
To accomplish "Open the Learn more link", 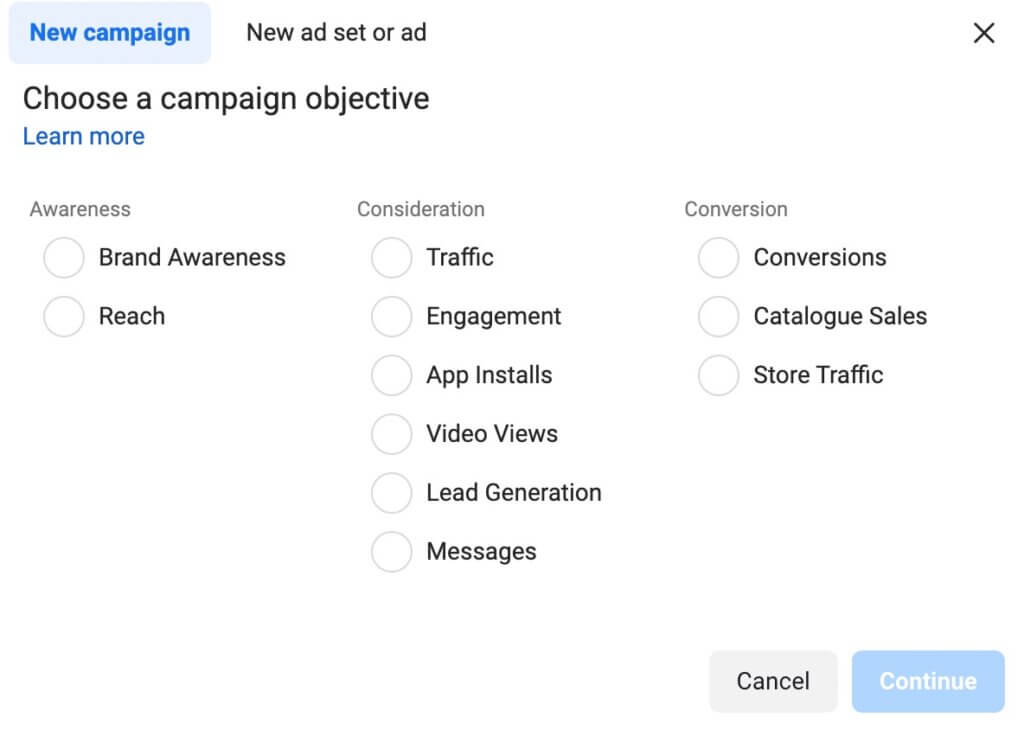I will (83, 136).
